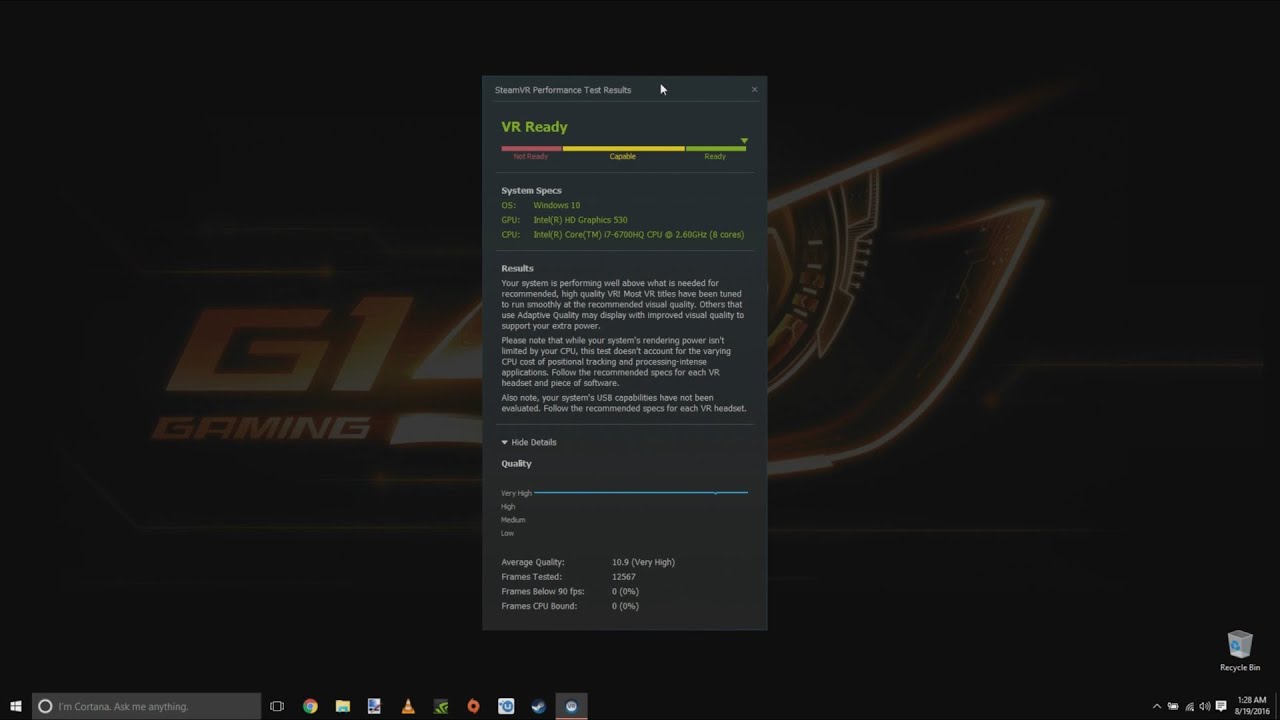Viewport: 1280px width, 720px height.
Task: Click the Very High quality graph label
Action: (516, 493)
